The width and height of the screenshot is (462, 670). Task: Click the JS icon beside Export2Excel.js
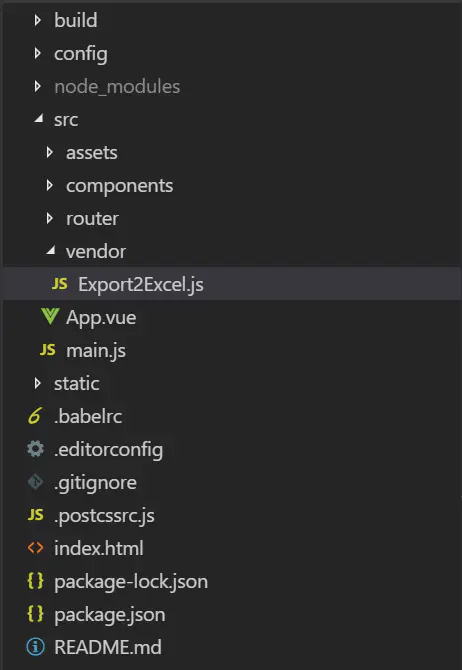[59, 284]
